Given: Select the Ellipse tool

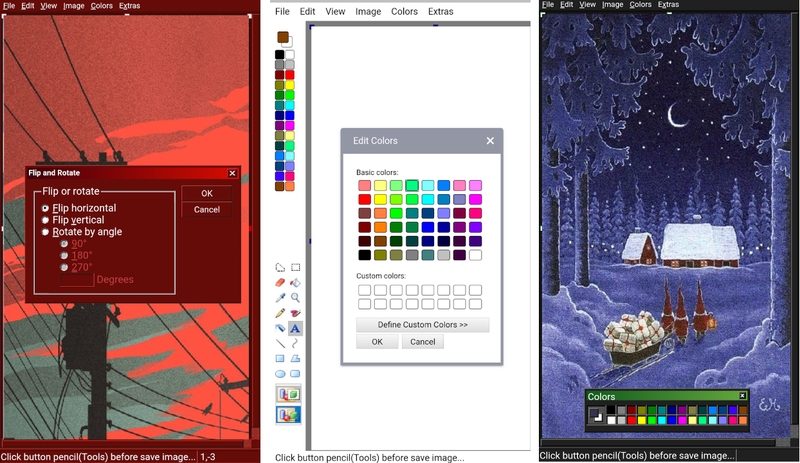Looking at the screenshot, I should coord(280,374).
